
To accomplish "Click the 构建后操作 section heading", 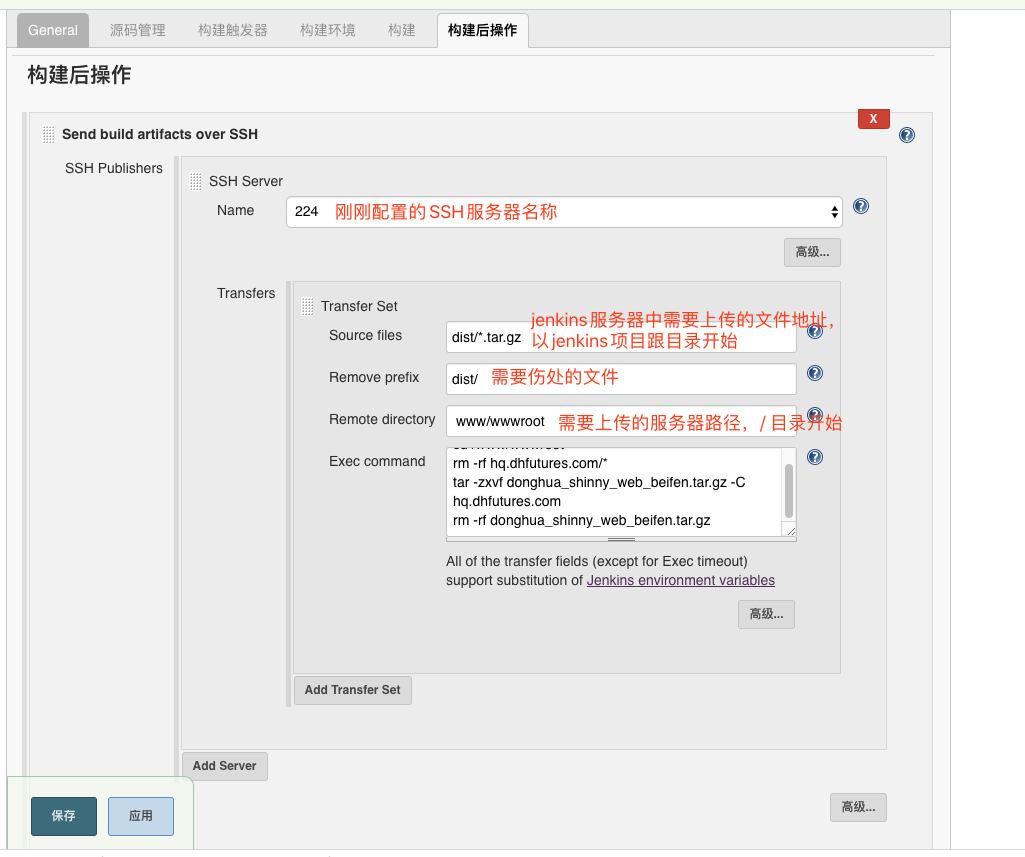I will pos(79,75).
